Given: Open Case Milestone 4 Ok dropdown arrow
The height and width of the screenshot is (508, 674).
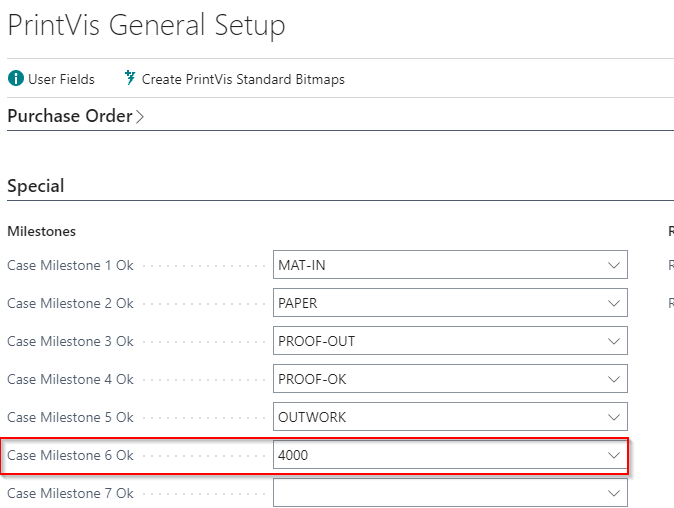Looking at the screenshot, I should pyautogui.click(x=614, y=379).
